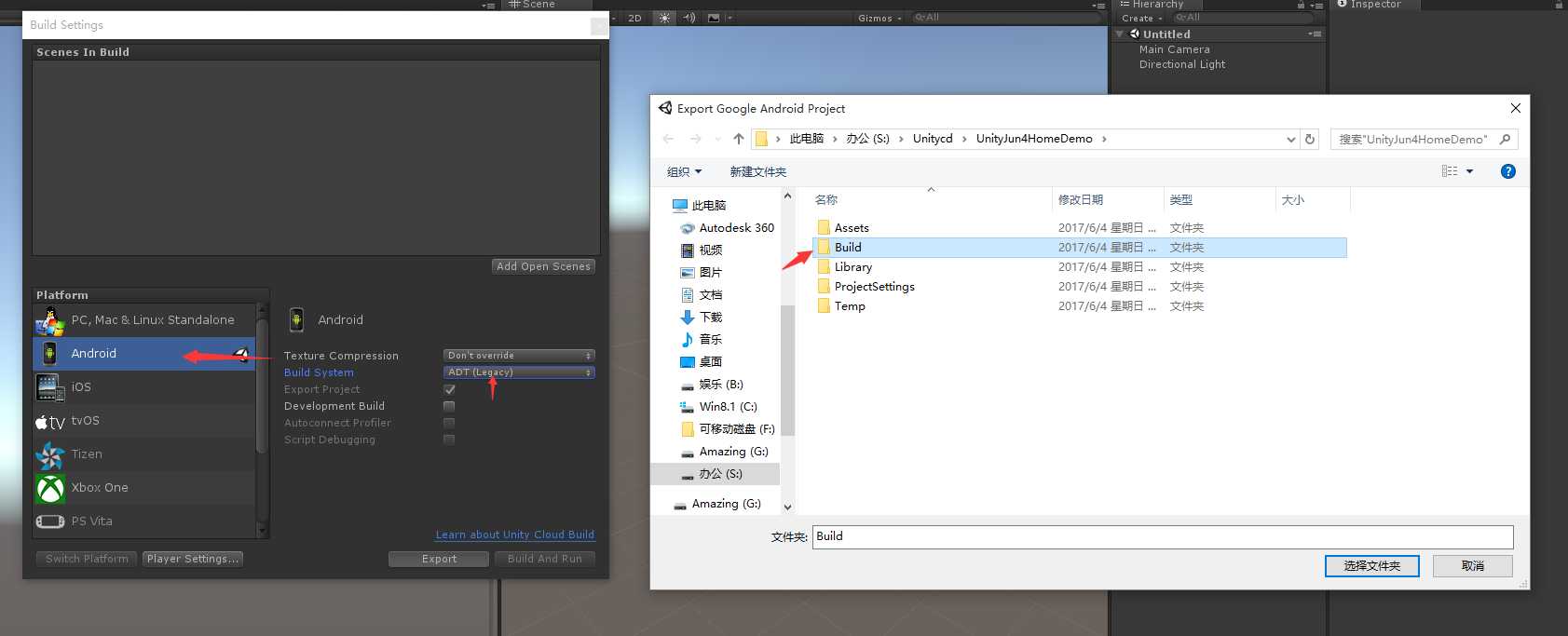Select the Build folder row

click(1081, 247)
